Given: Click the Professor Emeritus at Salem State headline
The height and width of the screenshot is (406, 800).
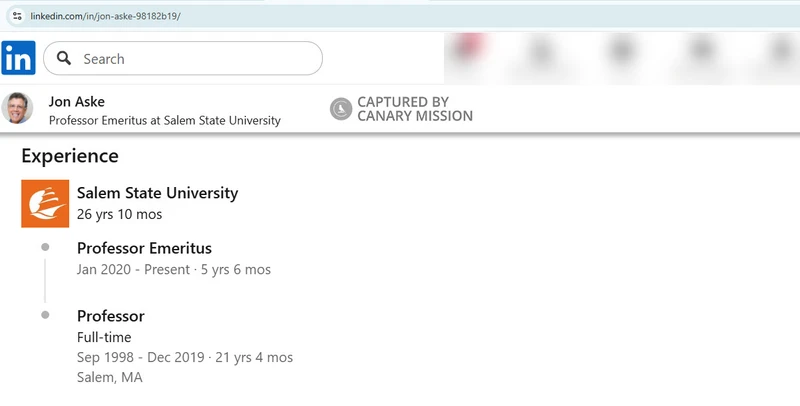Looking at the screenshot, I should 165,120.
